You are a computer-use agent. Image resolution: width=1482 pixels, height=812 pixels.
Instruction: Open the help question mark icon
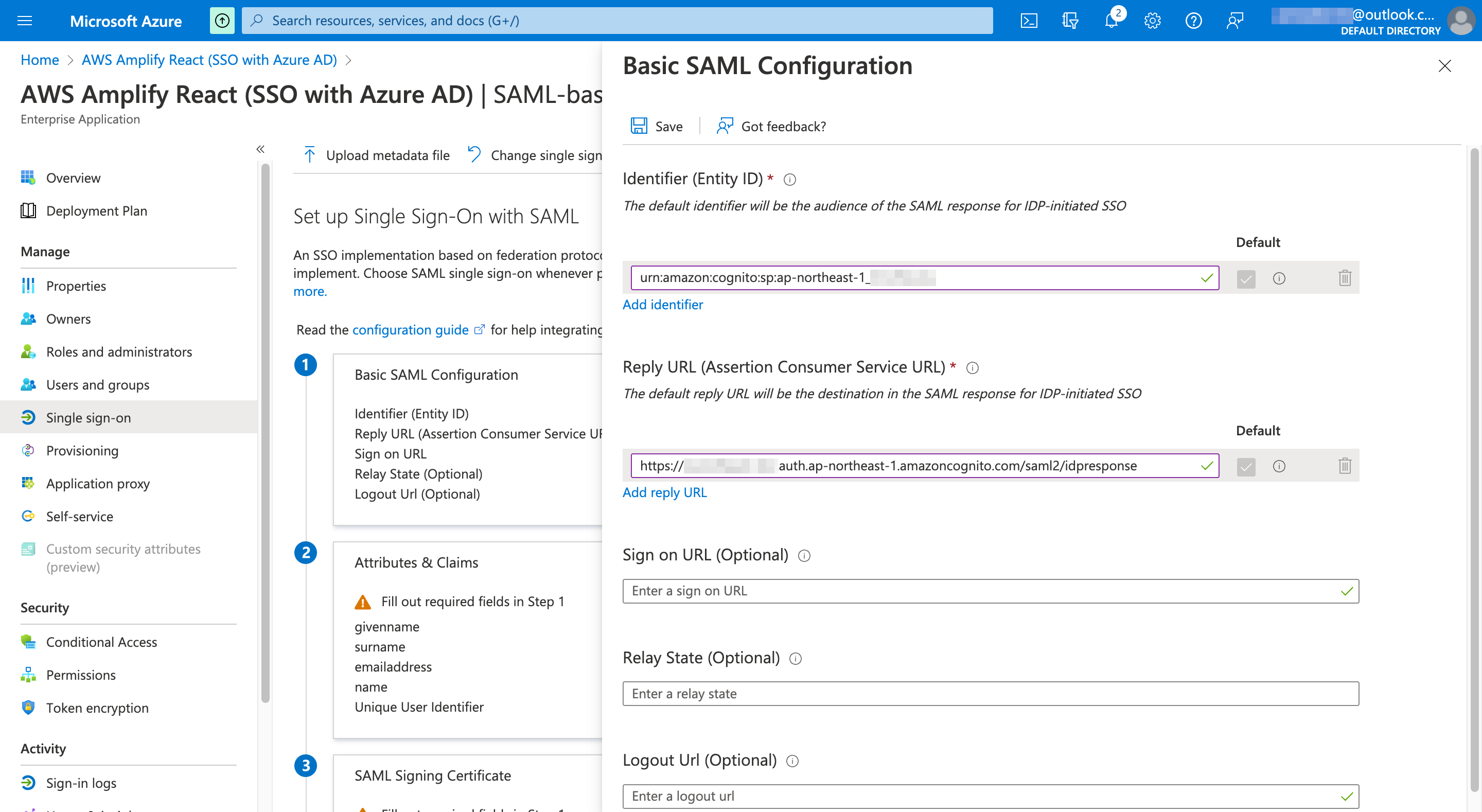coord(1193,21)
